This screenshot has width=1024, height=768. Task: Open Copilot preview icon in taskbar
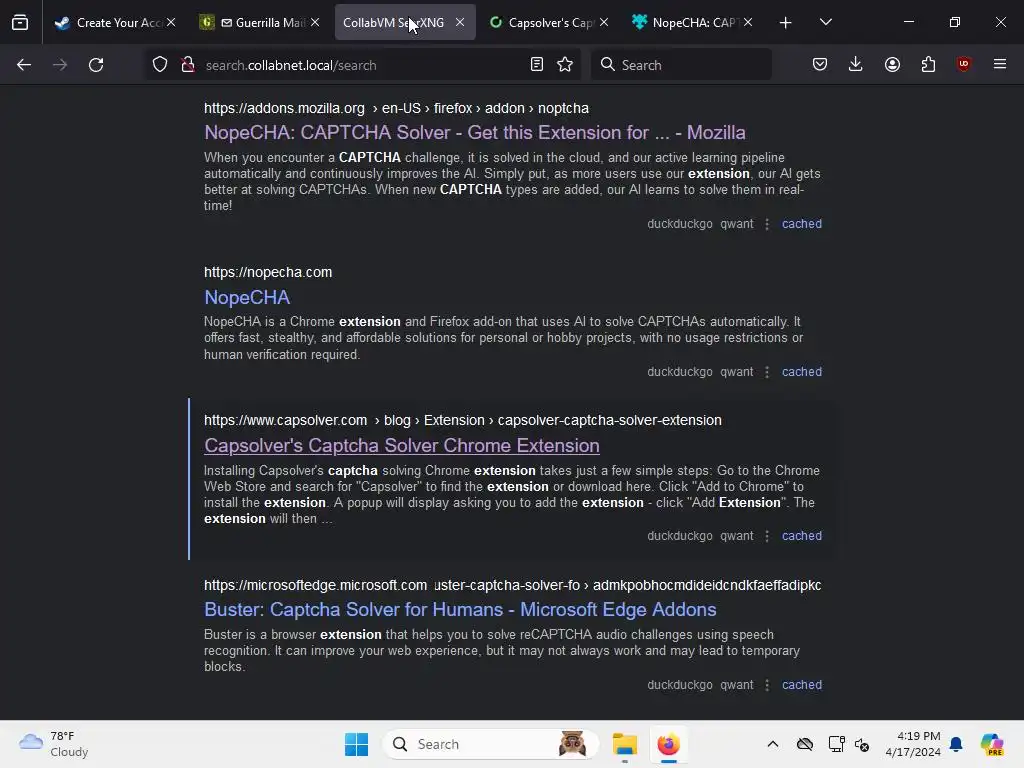(992, 744)
